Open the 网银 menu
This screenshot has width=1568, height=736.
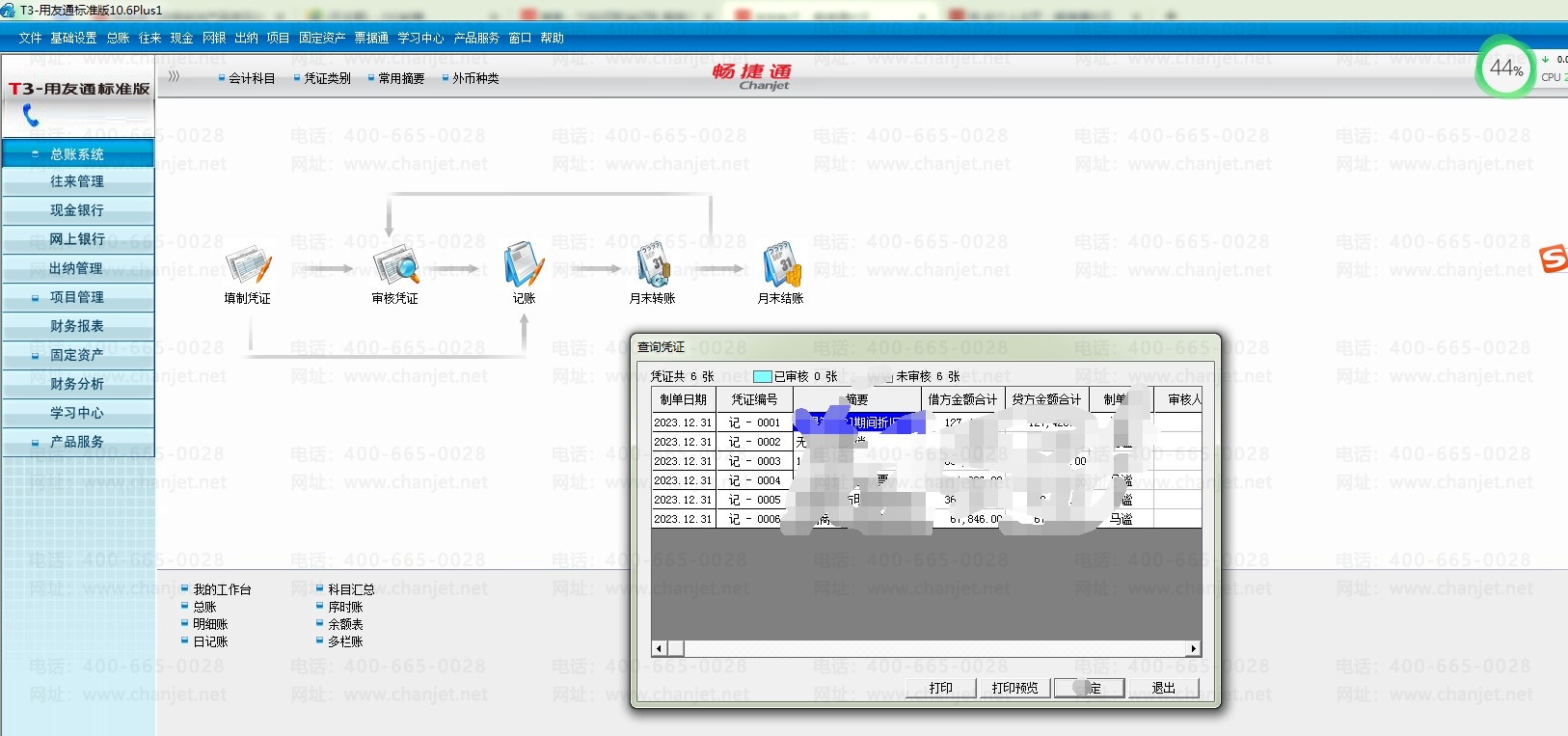tap(214, 38)
